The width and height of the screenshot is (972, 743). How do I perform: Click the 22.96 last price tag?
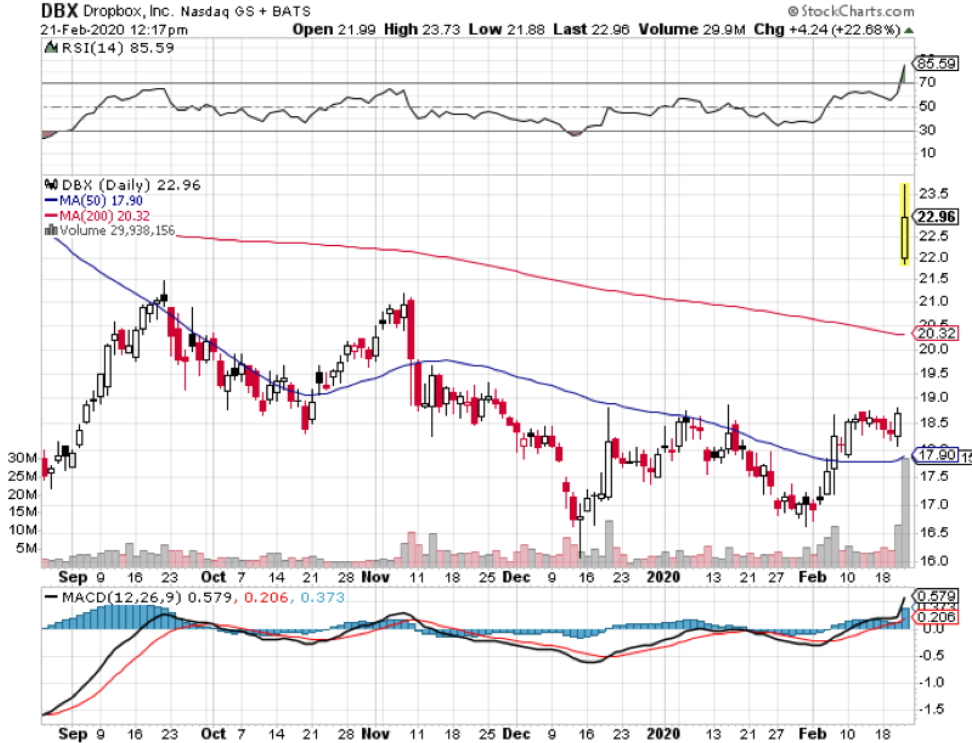pyautogui.click(x=937, y=217)
